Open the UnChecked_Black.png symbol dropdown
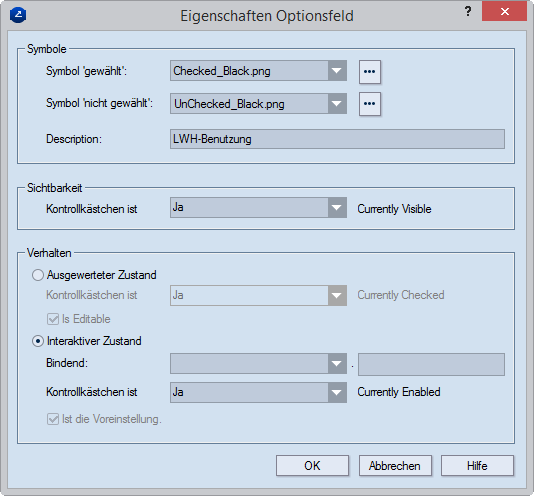Screen dimensions: 534x496 click(337, 104)
